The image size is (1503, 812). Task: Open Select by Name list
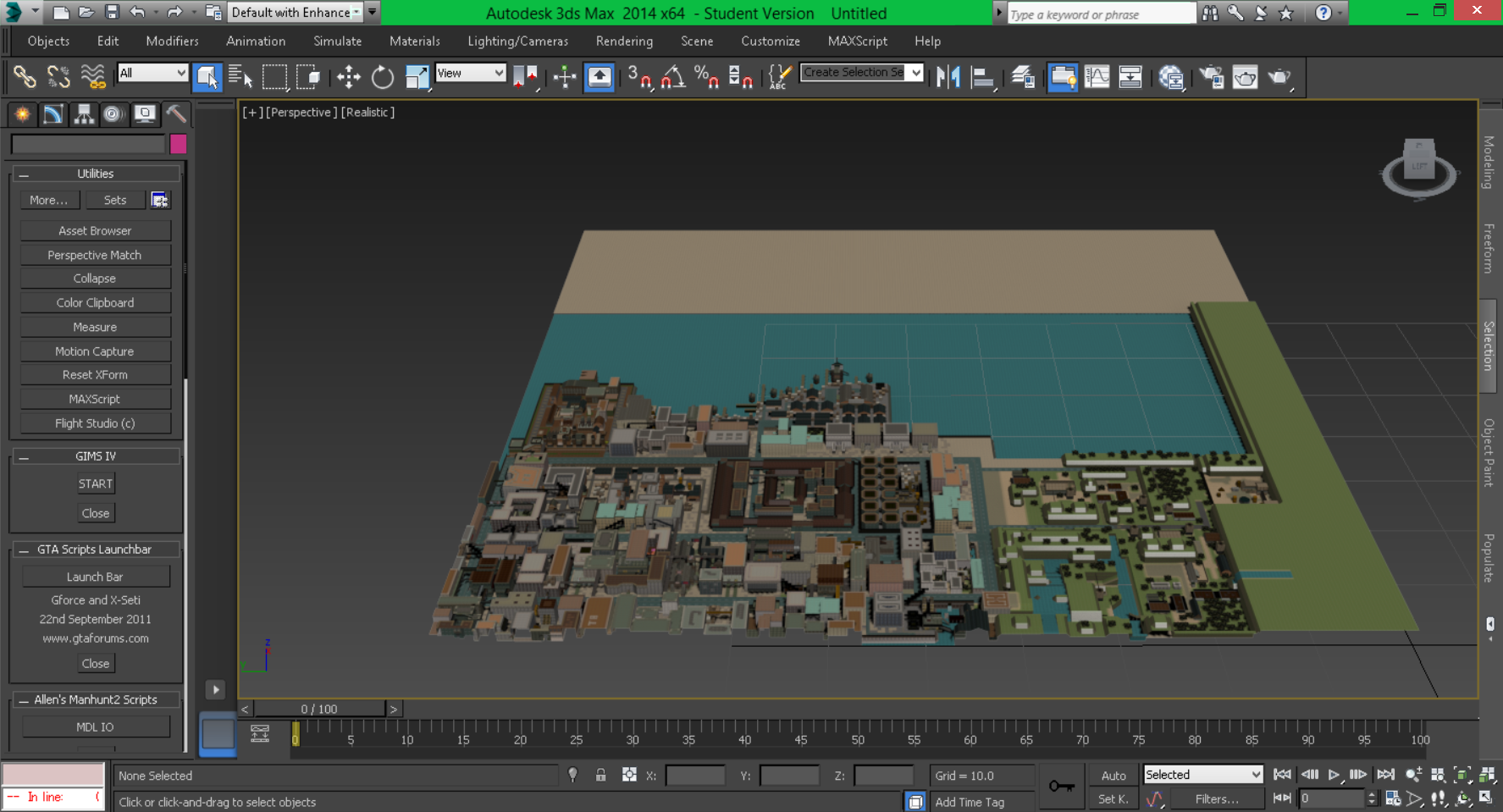[x=240, y=77]
